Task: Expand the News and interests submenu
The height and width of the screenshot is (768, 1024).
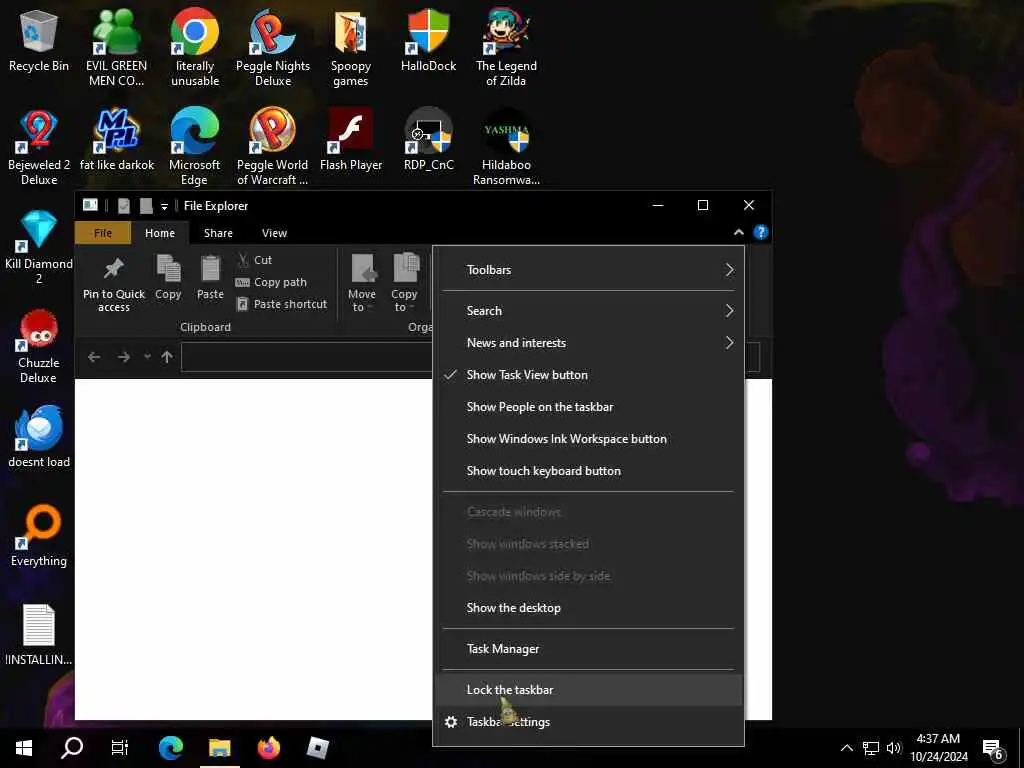Action: [588, 343]
